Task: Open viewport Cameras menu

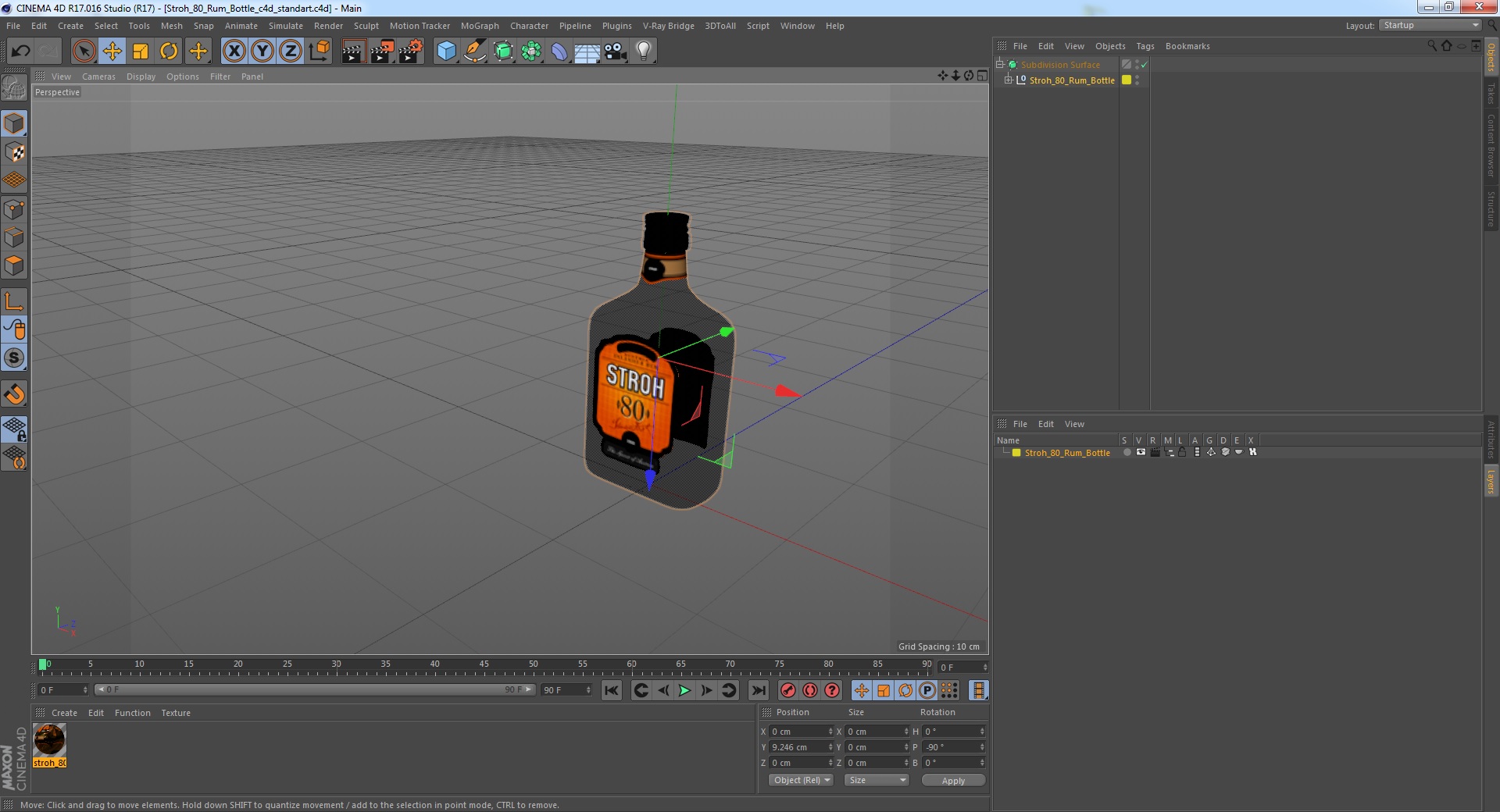Action: click(98, 77)
